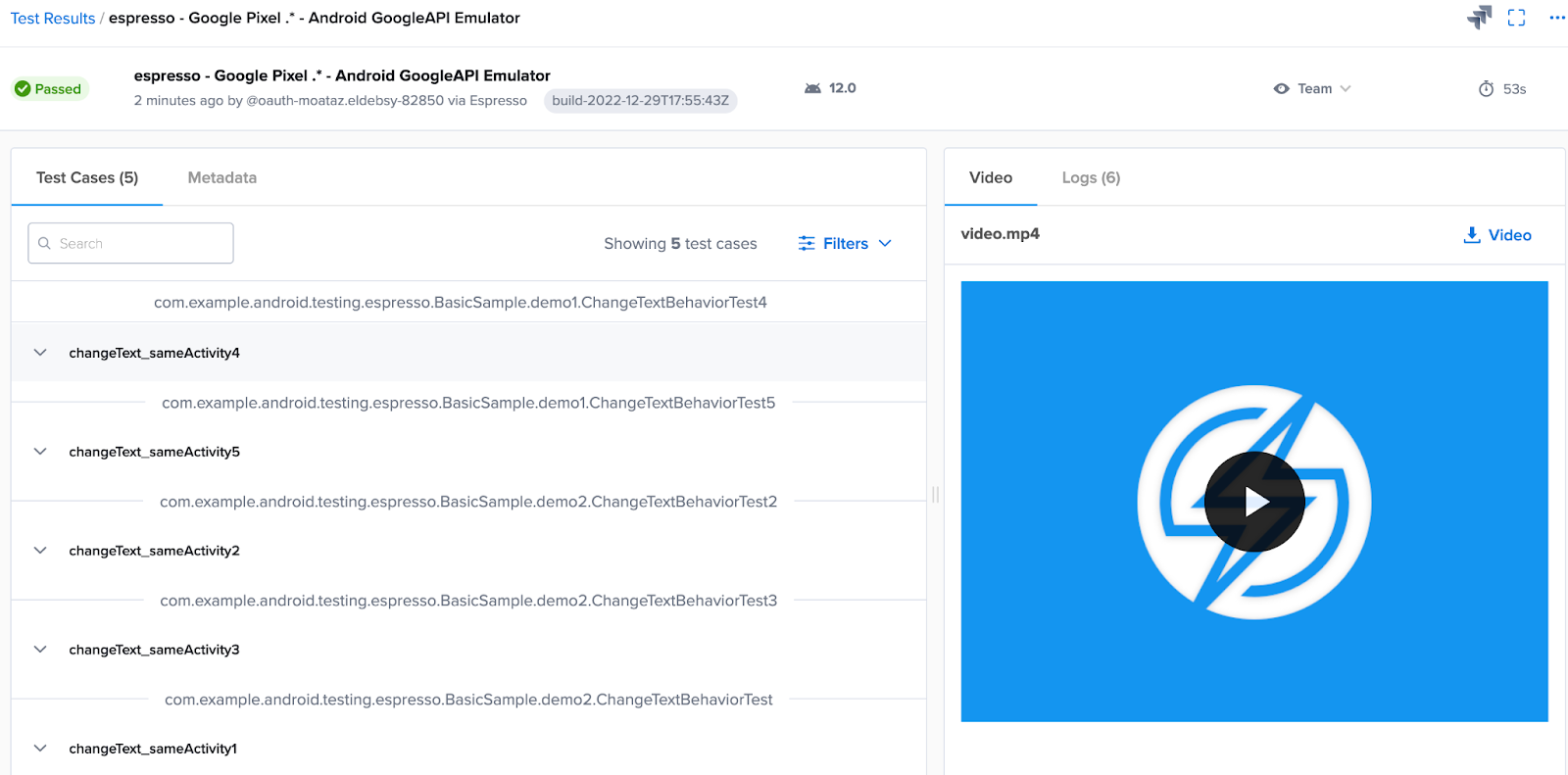Click the stopwatch duration icon
1568x775 pixels.
click(x=1486, y=89)
